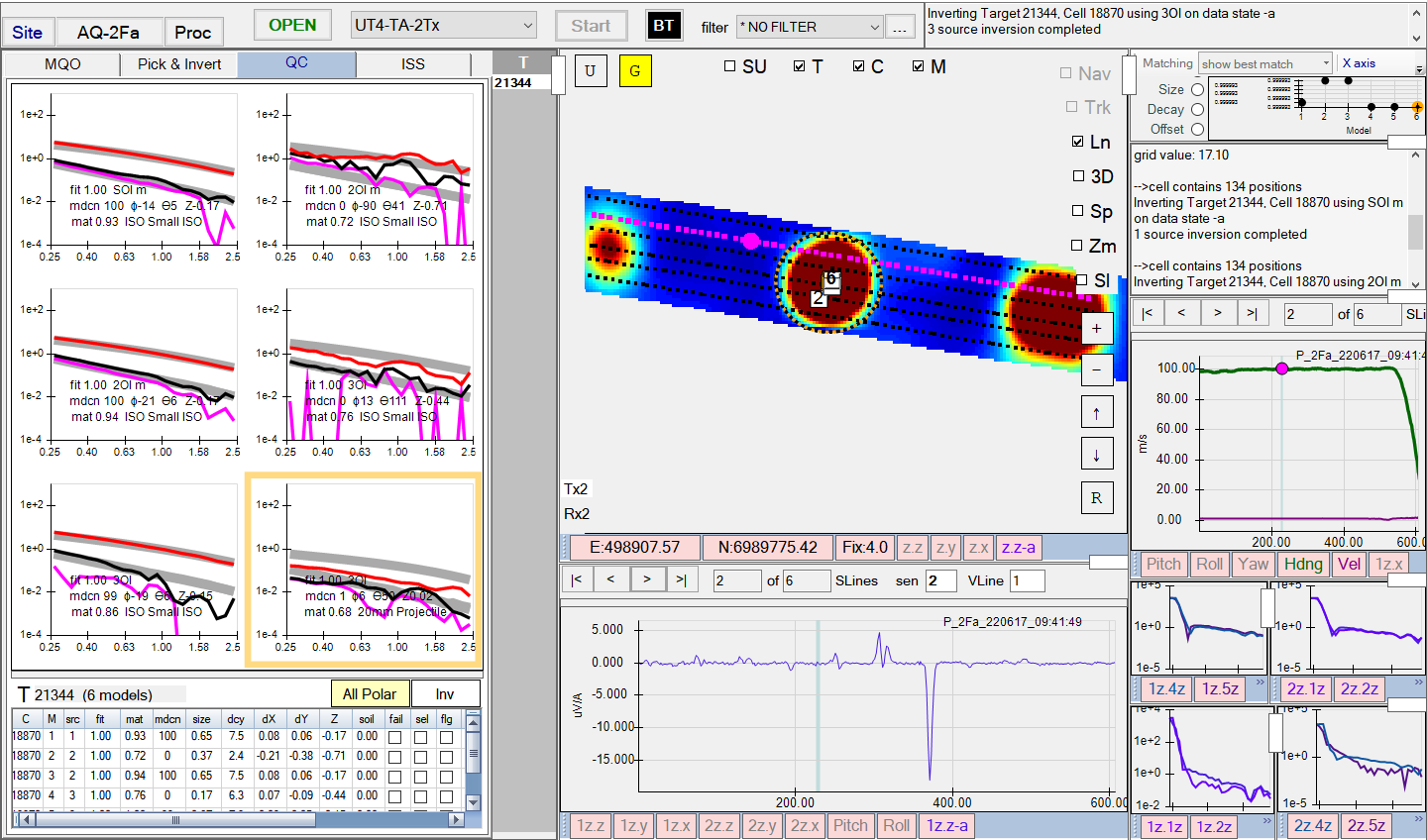
Task: Zoom in with the map plus button
Action: click(x=1096, y=328)
